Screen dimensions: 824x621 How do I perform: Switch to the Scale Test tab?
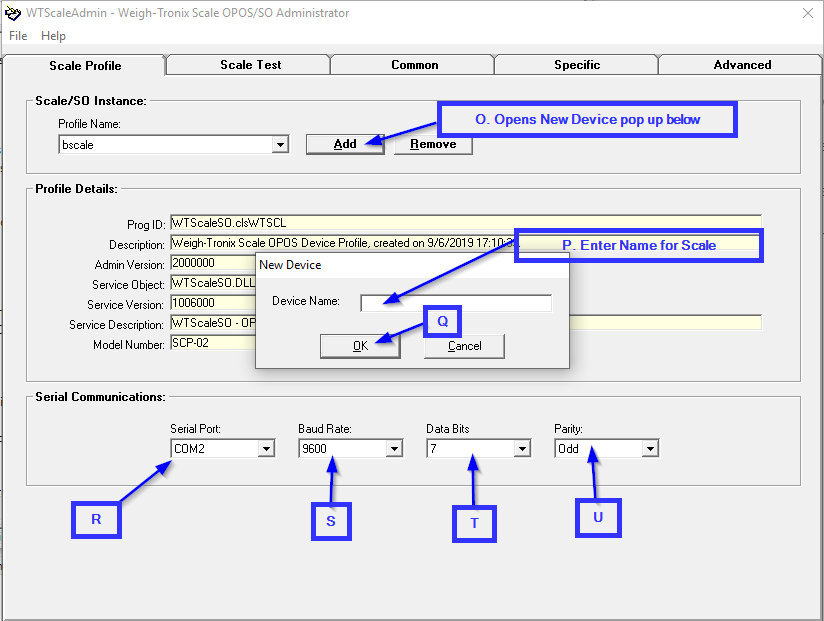tap(250, 65)
